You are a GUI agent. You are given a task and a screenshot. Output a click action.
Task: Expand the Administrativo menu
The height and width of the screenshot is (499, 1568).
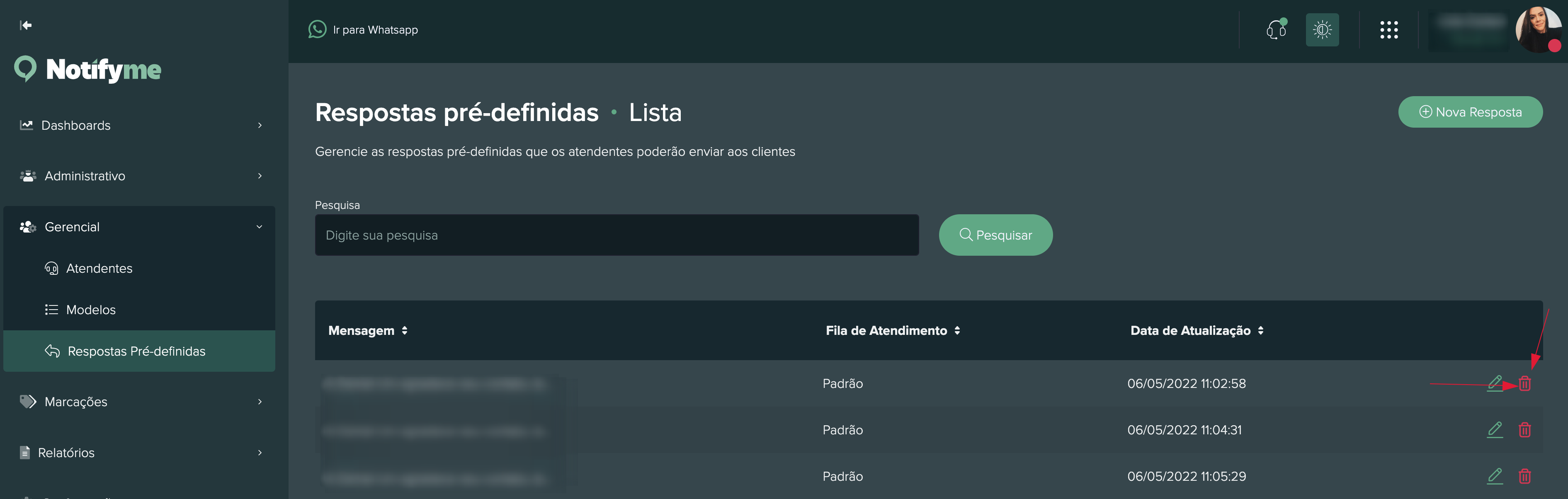pyautogui.click(x=85, y=176)
